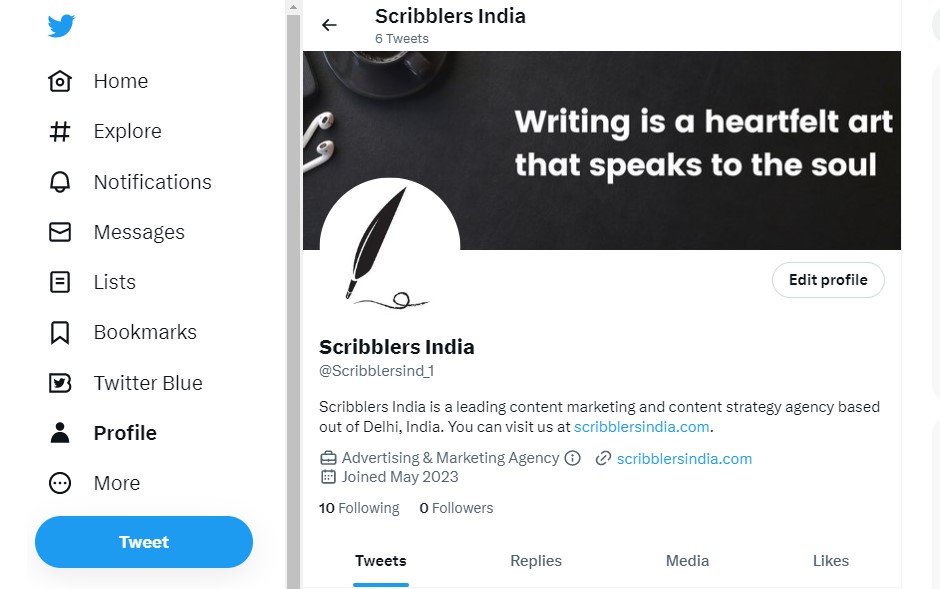
Task: Open the Home icon in sidebar
Action: pos(60,81)
